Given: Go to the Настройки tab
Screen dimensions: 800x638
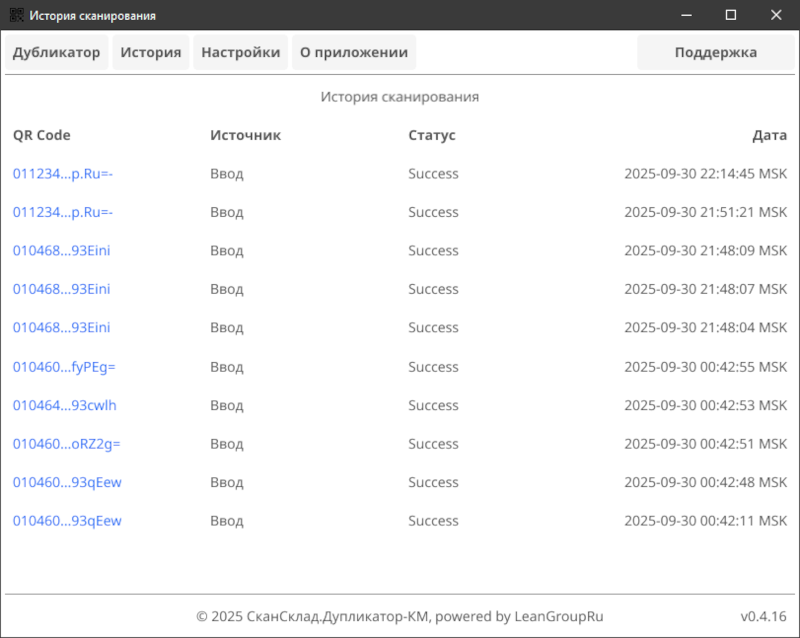Looking at the screenshot, I should tap(240, 53).
